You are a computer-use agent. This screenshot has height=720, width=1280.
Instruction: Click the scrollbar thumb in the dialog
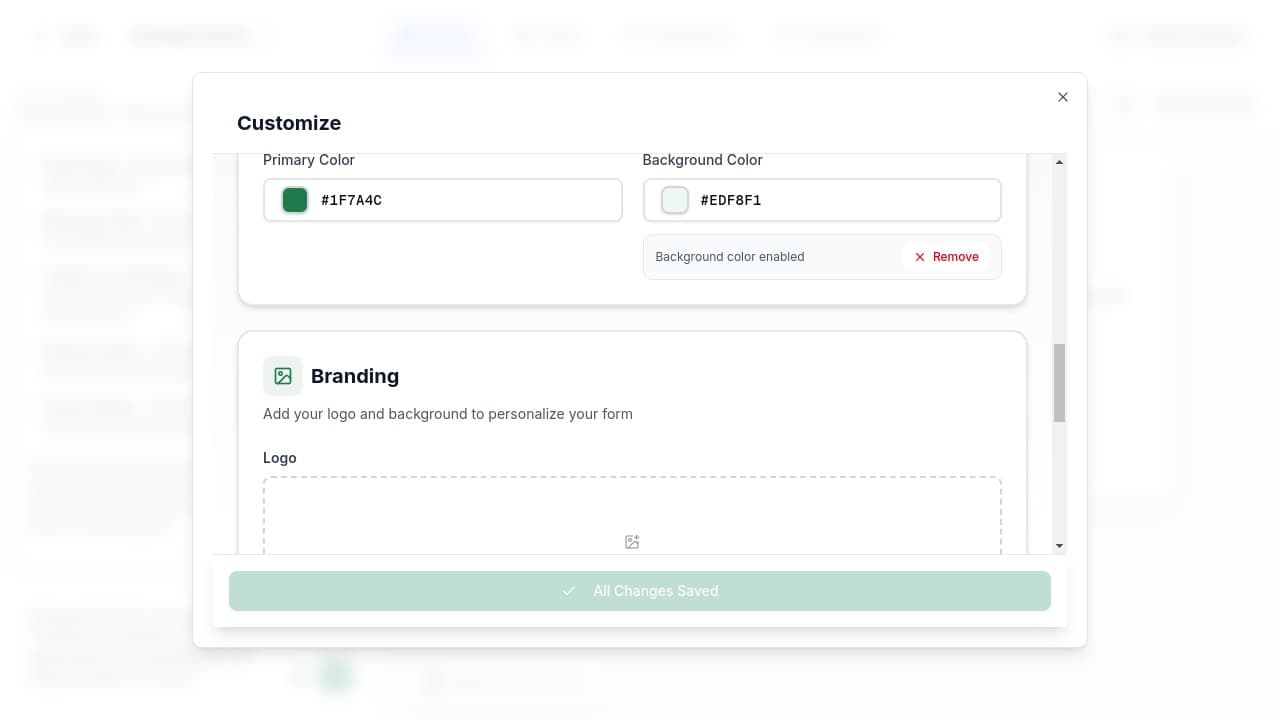(1060, 383)
